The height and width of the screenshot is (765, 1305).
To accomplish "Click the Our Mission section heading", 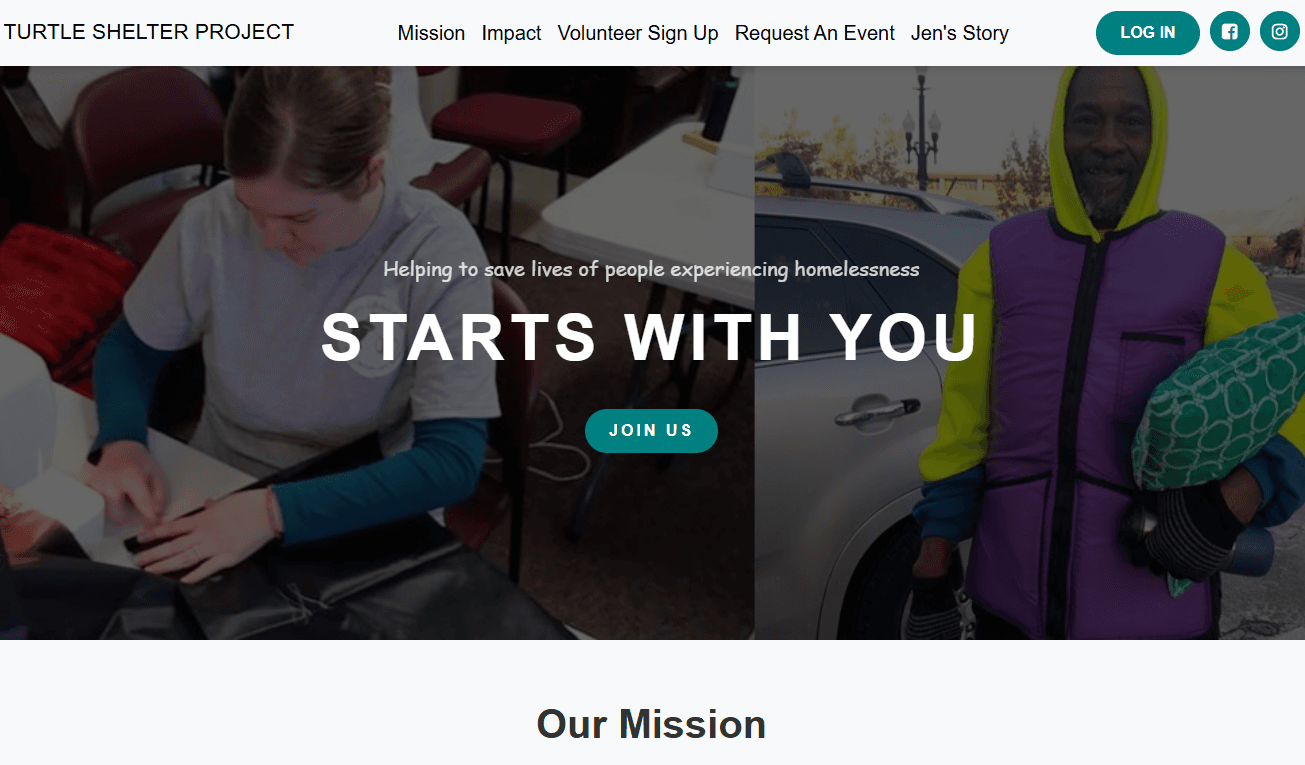I will pos(651,724).
